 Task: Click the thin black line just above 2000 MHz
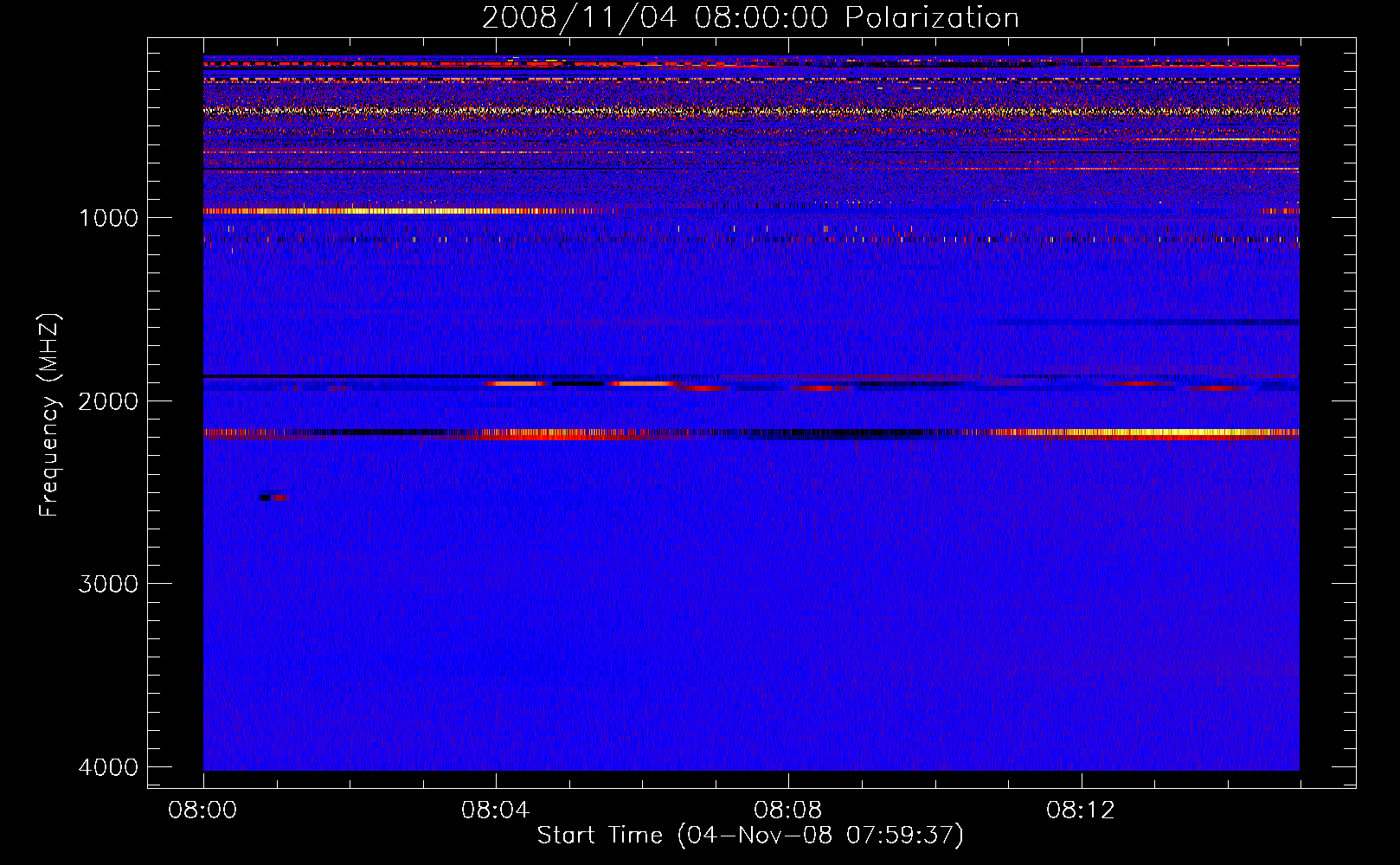[x=346, y=376]
